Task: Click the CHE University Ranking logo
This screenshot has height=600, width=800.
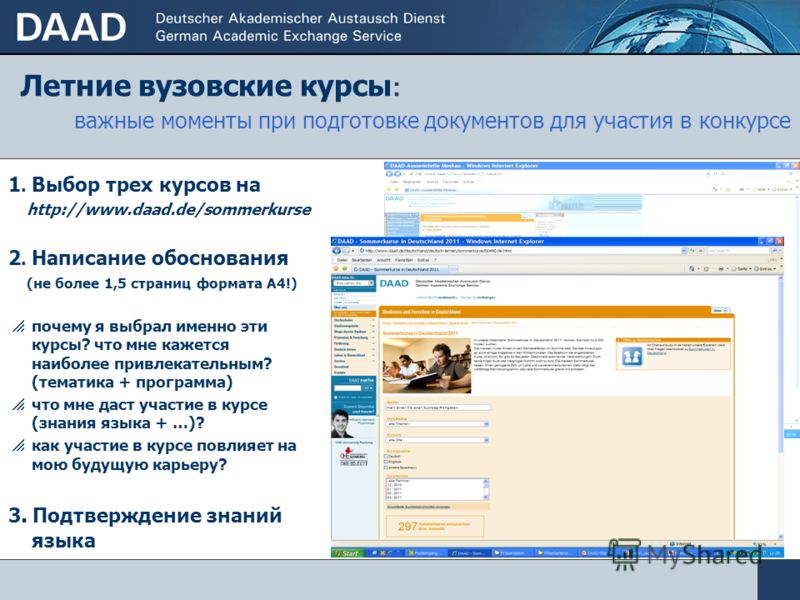Action: (353, 456)
